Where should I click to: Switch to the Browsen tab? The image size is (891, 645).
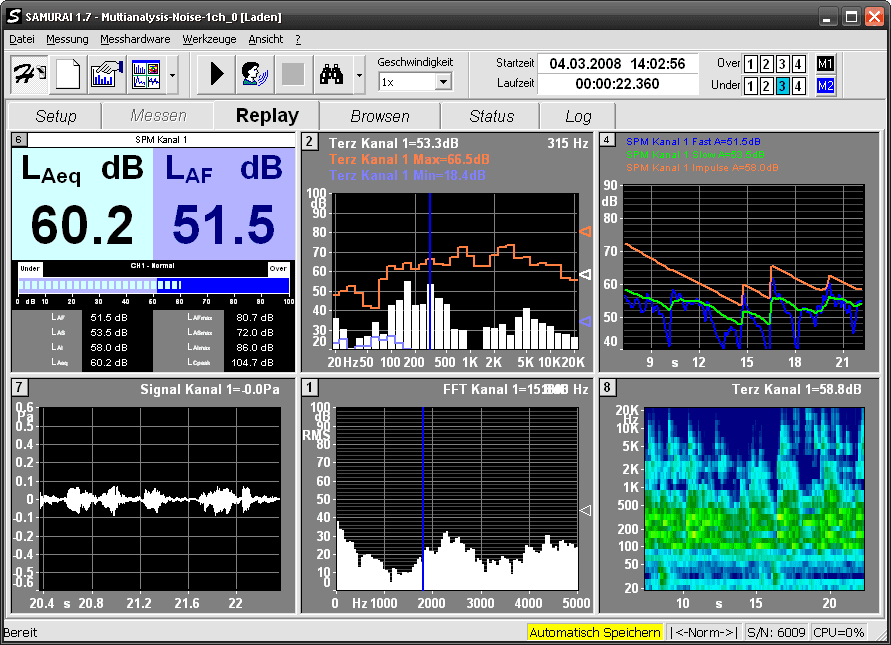click(x=379, y=116)
